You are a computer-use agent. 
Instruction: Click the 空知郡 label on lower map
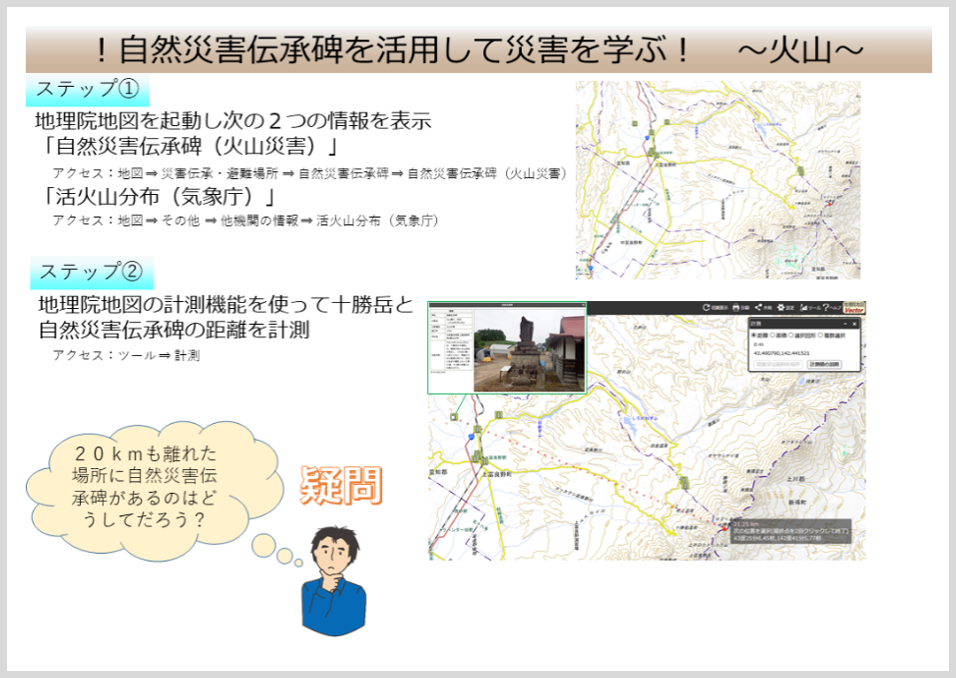[438, 472]
